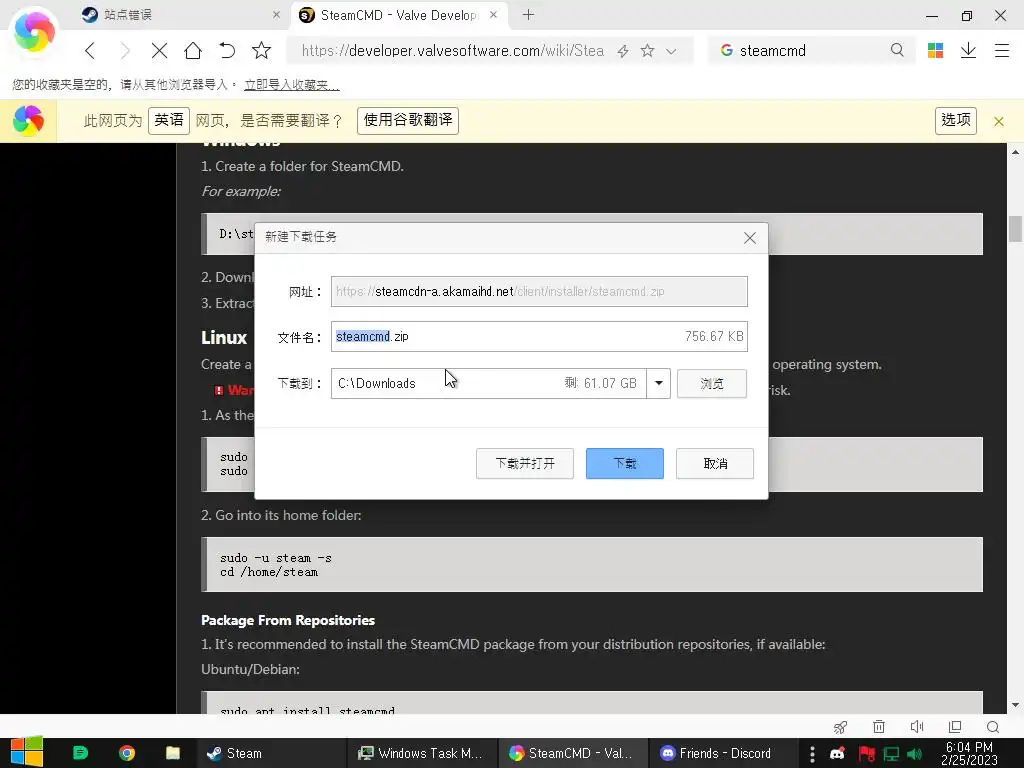The image size is (1024, 768).
Task: Click the 360 browser logo avatar
Action: [34, 33]
